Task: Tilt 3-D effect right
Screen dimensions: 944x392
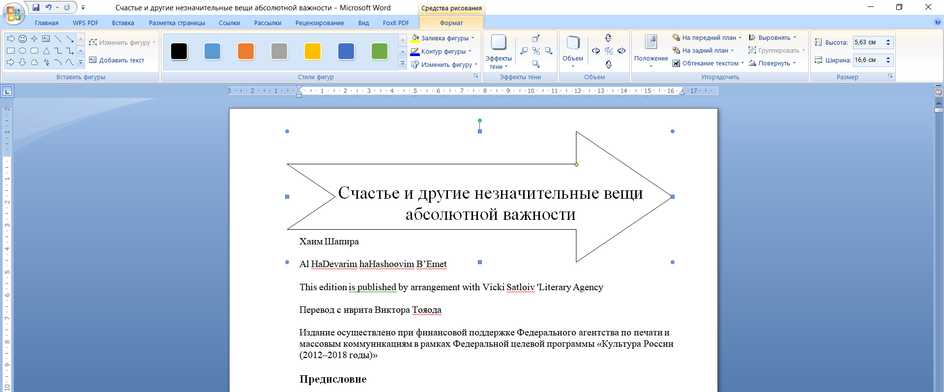Action: click(621, 51)
